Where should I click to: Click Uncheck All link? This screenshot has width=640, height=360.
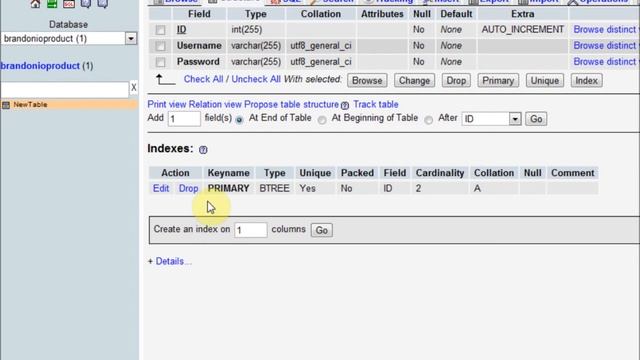[256, 79]
